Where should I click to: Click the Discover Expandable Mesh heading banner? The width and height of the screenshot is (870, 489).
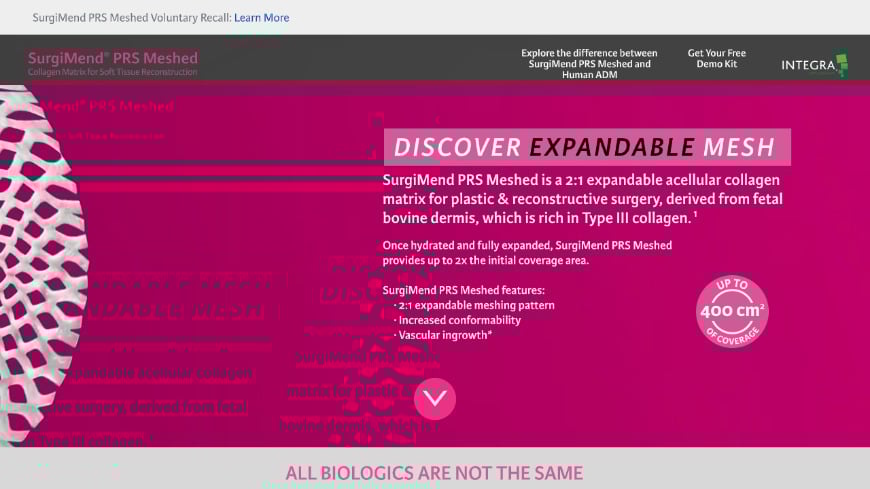(587, 147)
